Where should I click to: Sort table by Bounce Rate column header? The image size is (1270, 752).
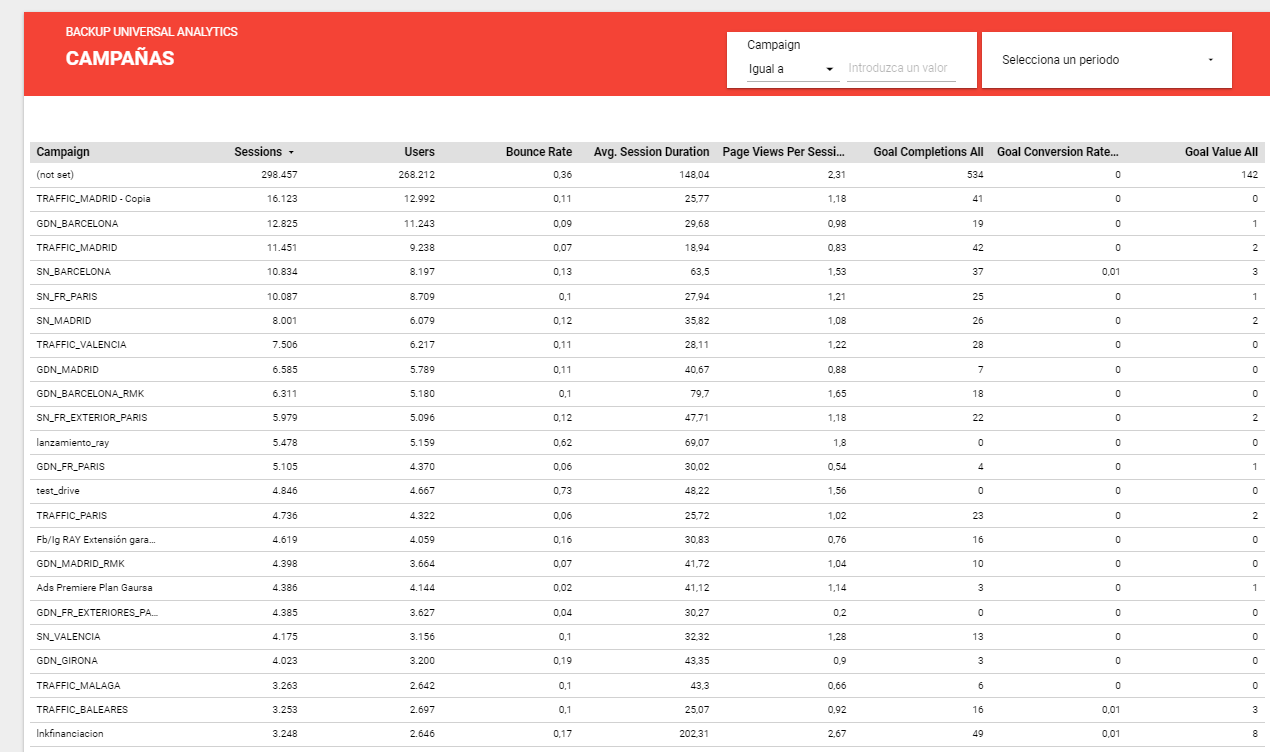click(x=538, y=152)
